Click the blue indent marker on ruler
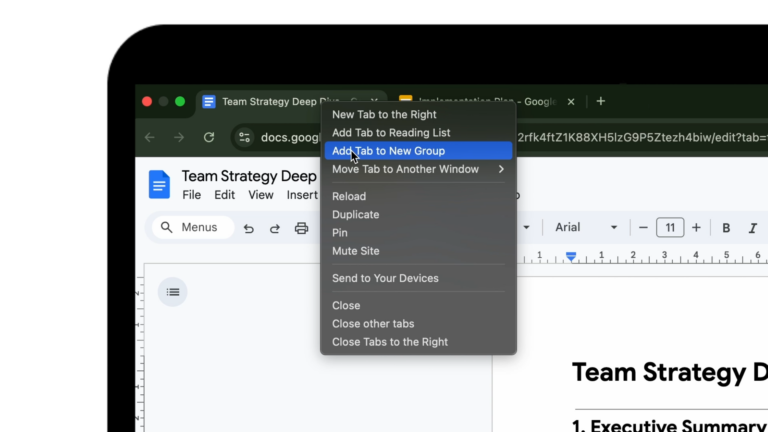Viewport: 768px width, 432px height. coord(571,257)
